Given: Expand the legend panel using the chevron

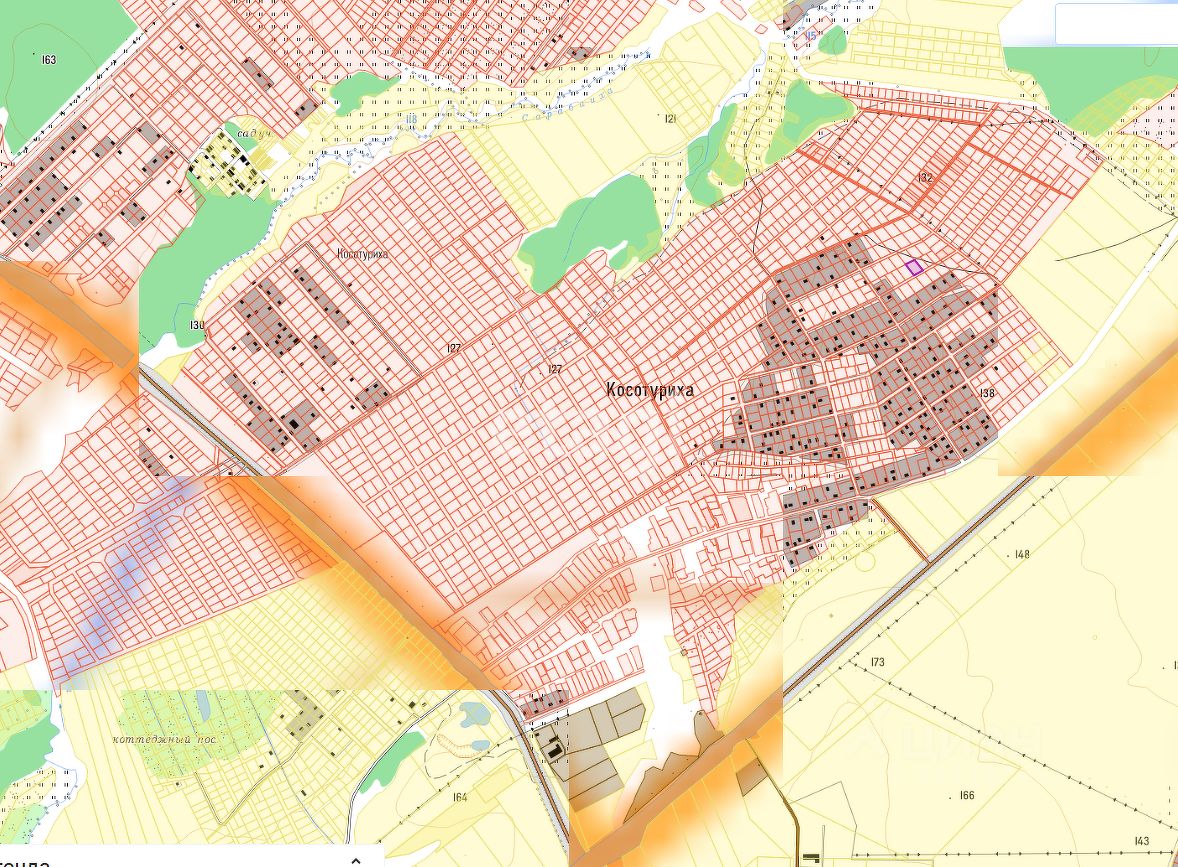Looking at the screenshot, I should 356,860.
